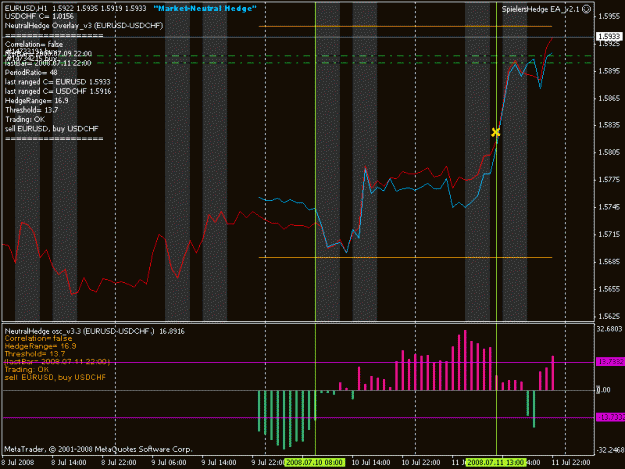
Task: Select the magenta -13.7333 level tag
Action: click(610, 417)
